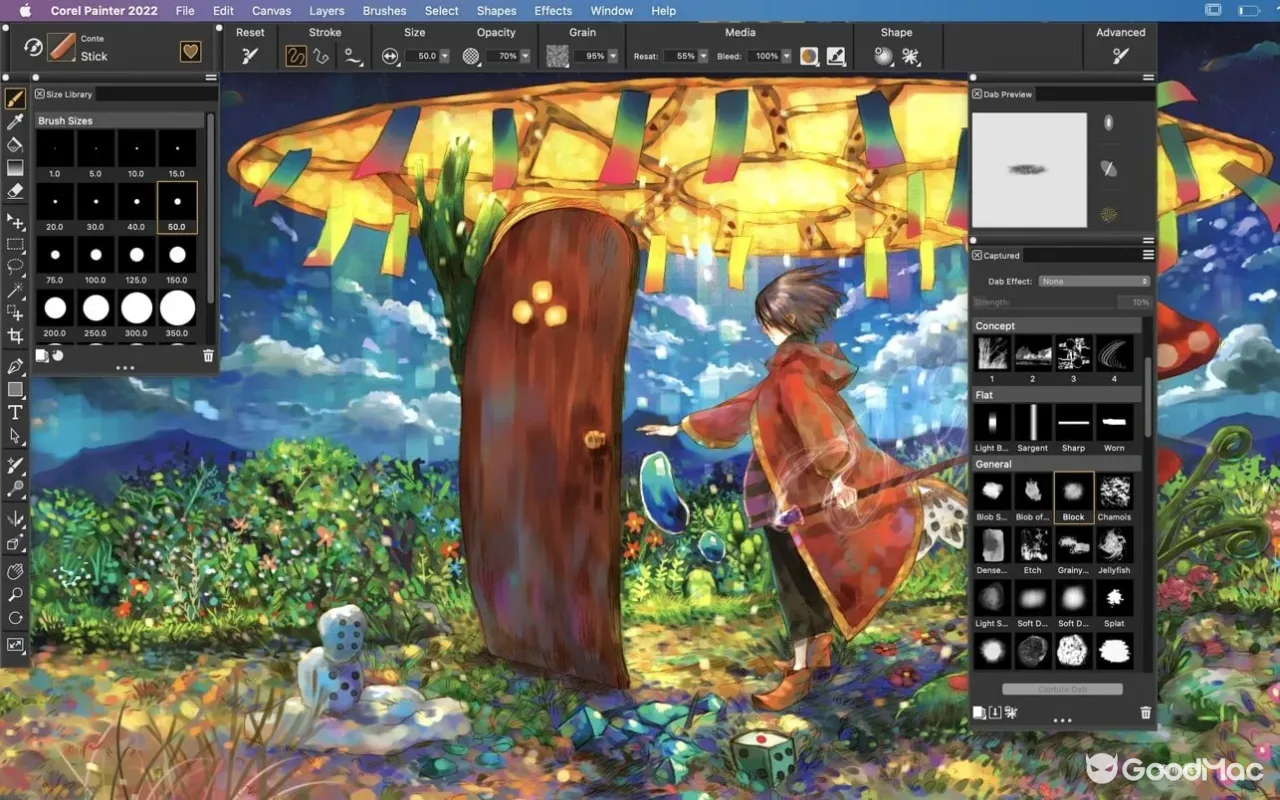Viewport: 1280px width, 800px height.
Task: Choose the Grabber hand tool
Action: 15,571
